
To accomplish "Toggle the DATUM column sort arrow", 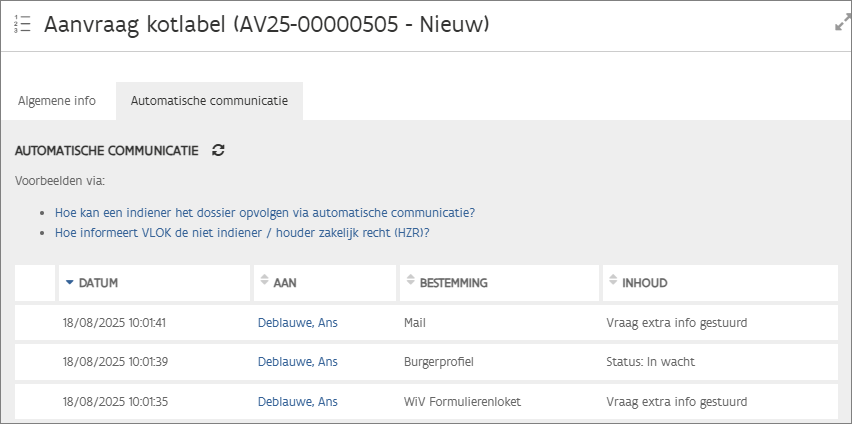I will (69, 283).
